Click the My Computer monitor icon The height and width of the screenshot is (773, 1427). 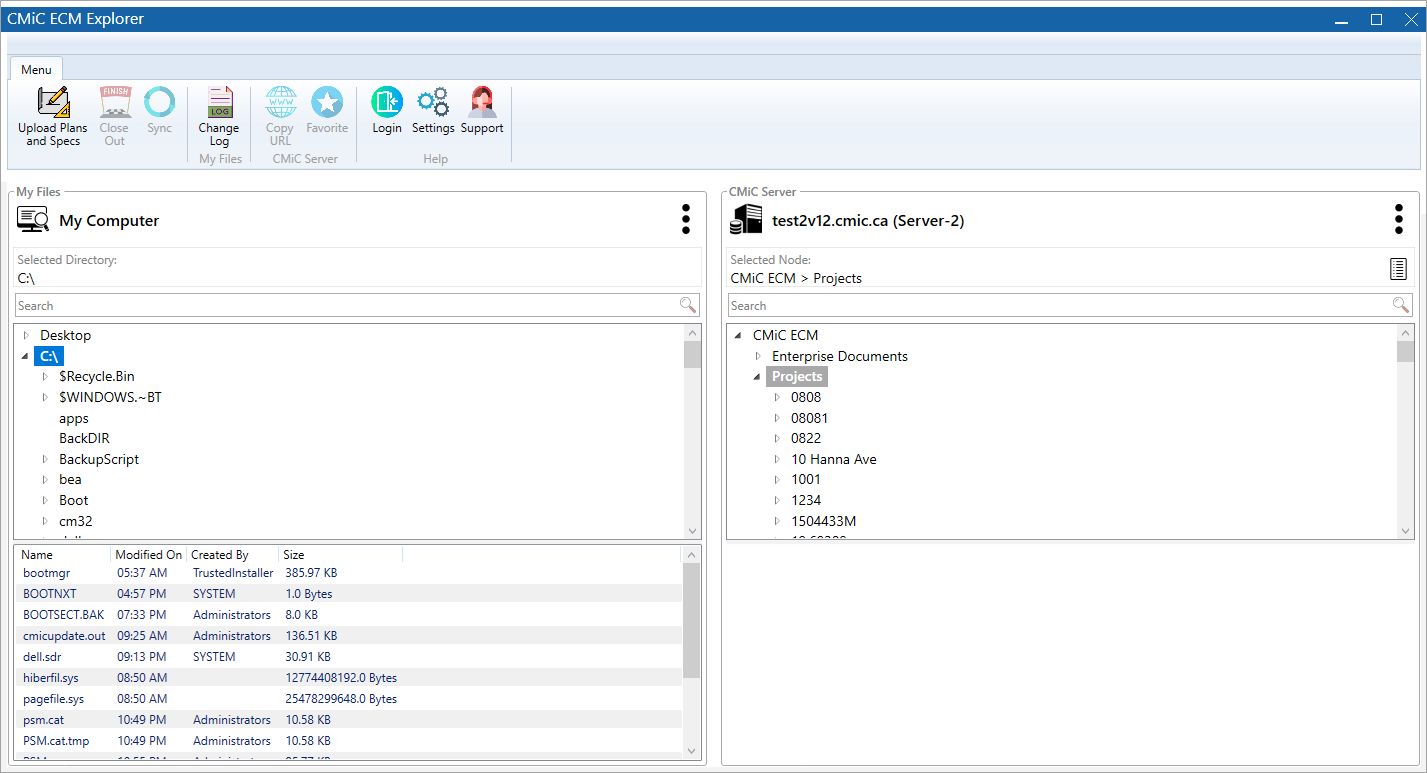click(33, 220)
